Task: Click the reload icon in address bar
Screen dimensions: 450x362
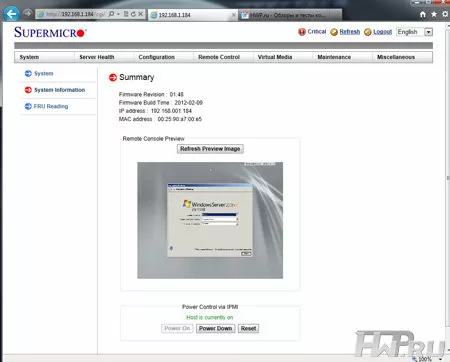Action: [x=133, y=14]
